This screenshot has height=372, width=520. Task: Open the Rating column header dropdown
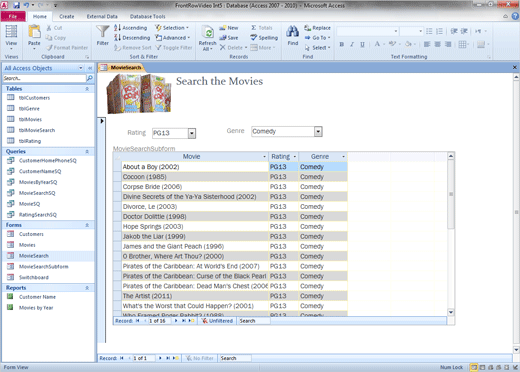tap(295, 157)
